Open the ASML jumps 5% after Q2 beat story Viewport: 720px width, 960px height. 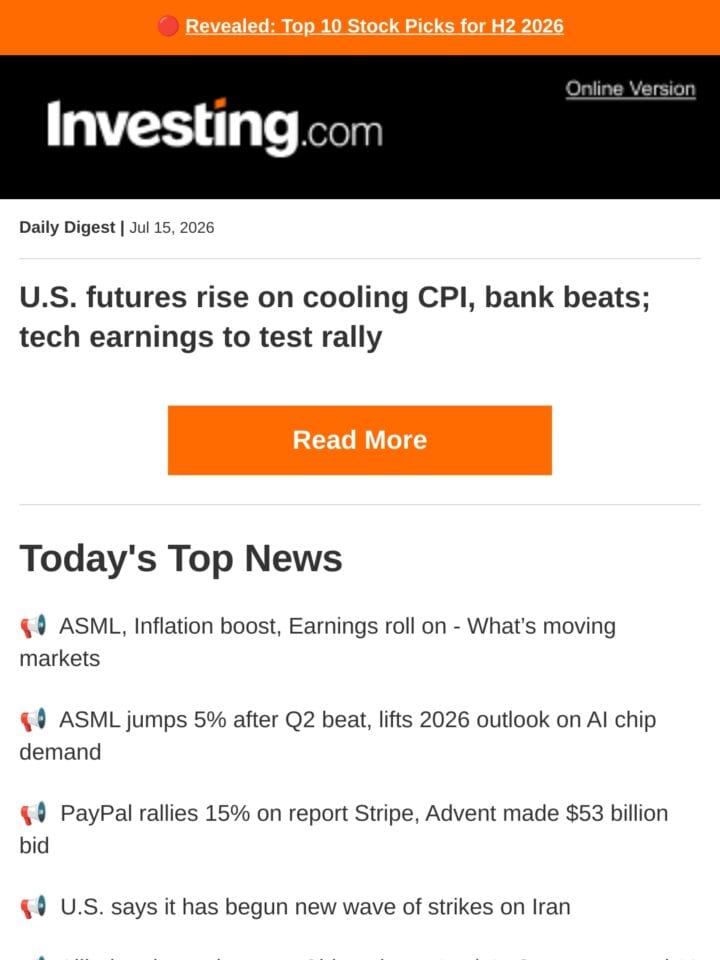click(x=337, y=736)
